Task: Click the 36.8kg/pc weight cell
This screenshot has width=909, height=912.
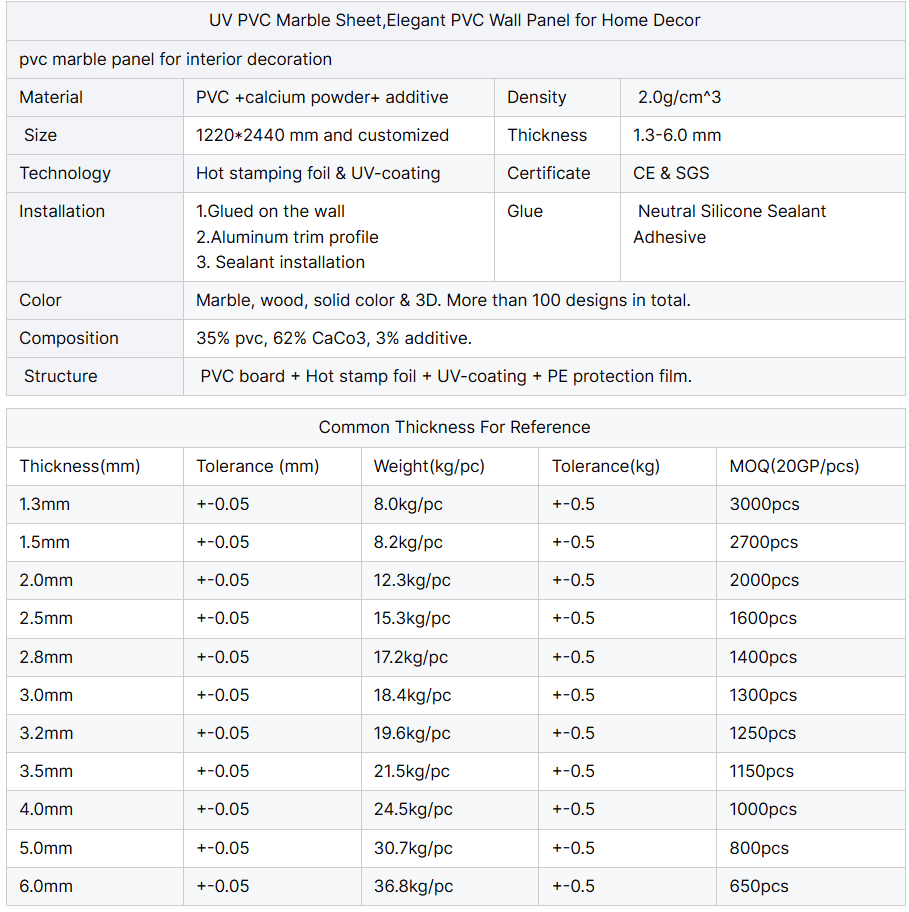Action: click(x=413, y=886)
